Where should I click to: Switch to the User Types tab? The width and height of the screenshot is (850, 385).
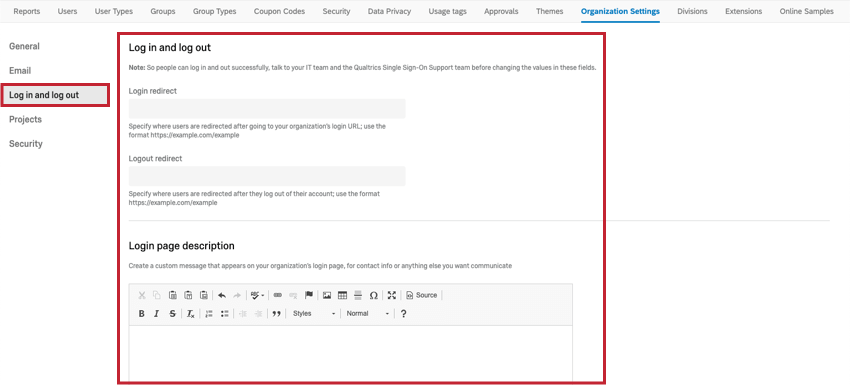114,11
